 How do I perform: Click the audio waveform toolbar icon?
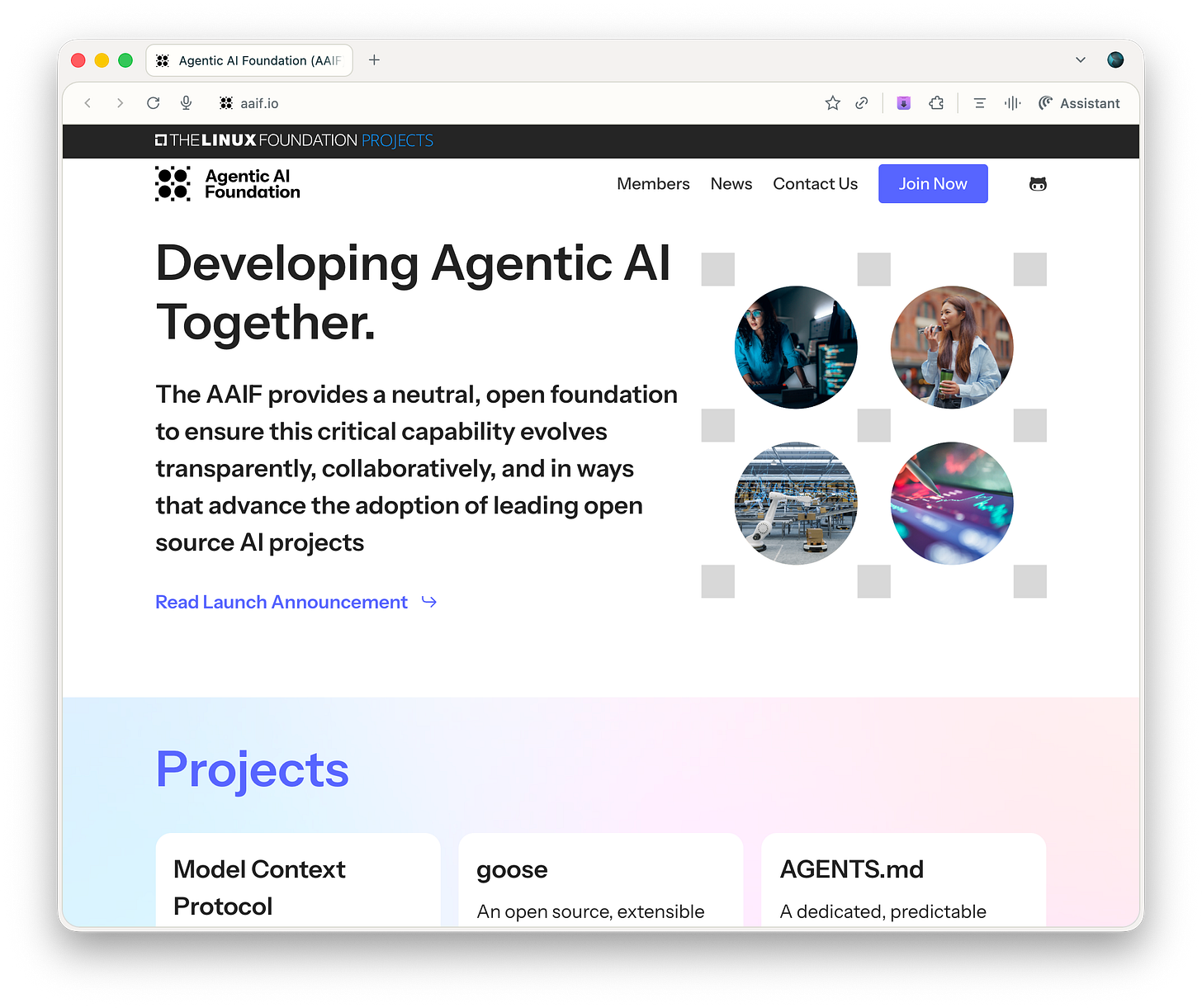(x=1012, y=103)
